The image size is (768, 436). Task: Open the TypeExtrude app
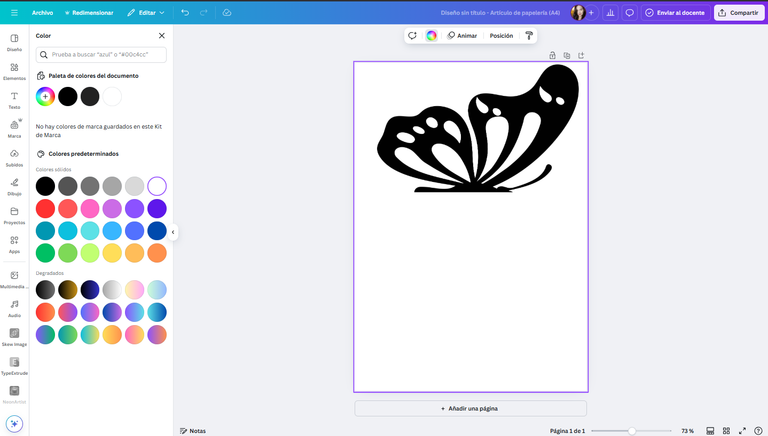(x=14, y=366)
